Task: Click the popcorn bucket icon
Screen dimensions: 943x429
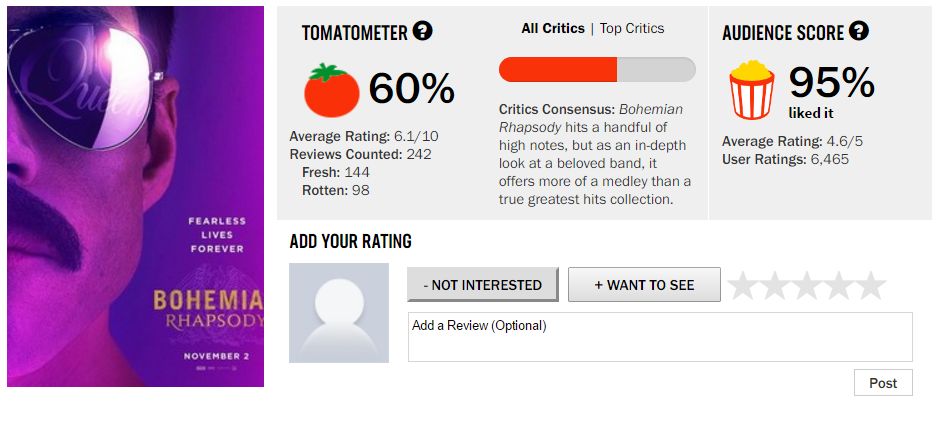Action: 752,90
